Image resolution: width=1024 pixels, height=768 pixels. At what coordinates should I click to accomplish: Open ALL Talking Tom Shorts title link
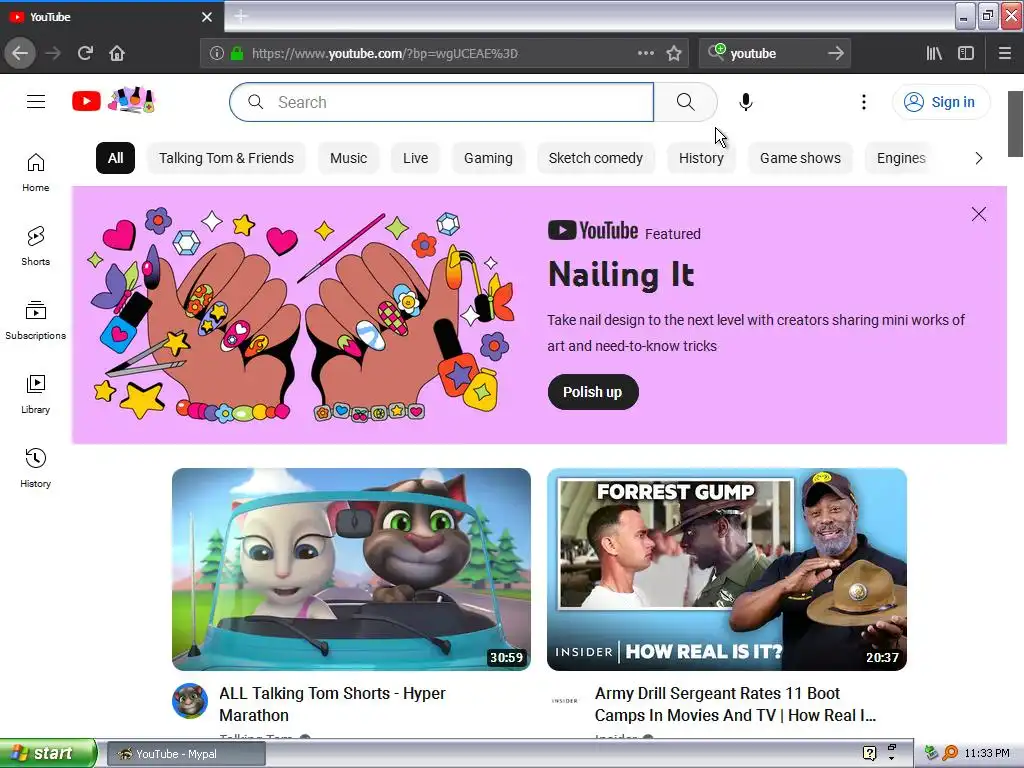pos(332,704)
